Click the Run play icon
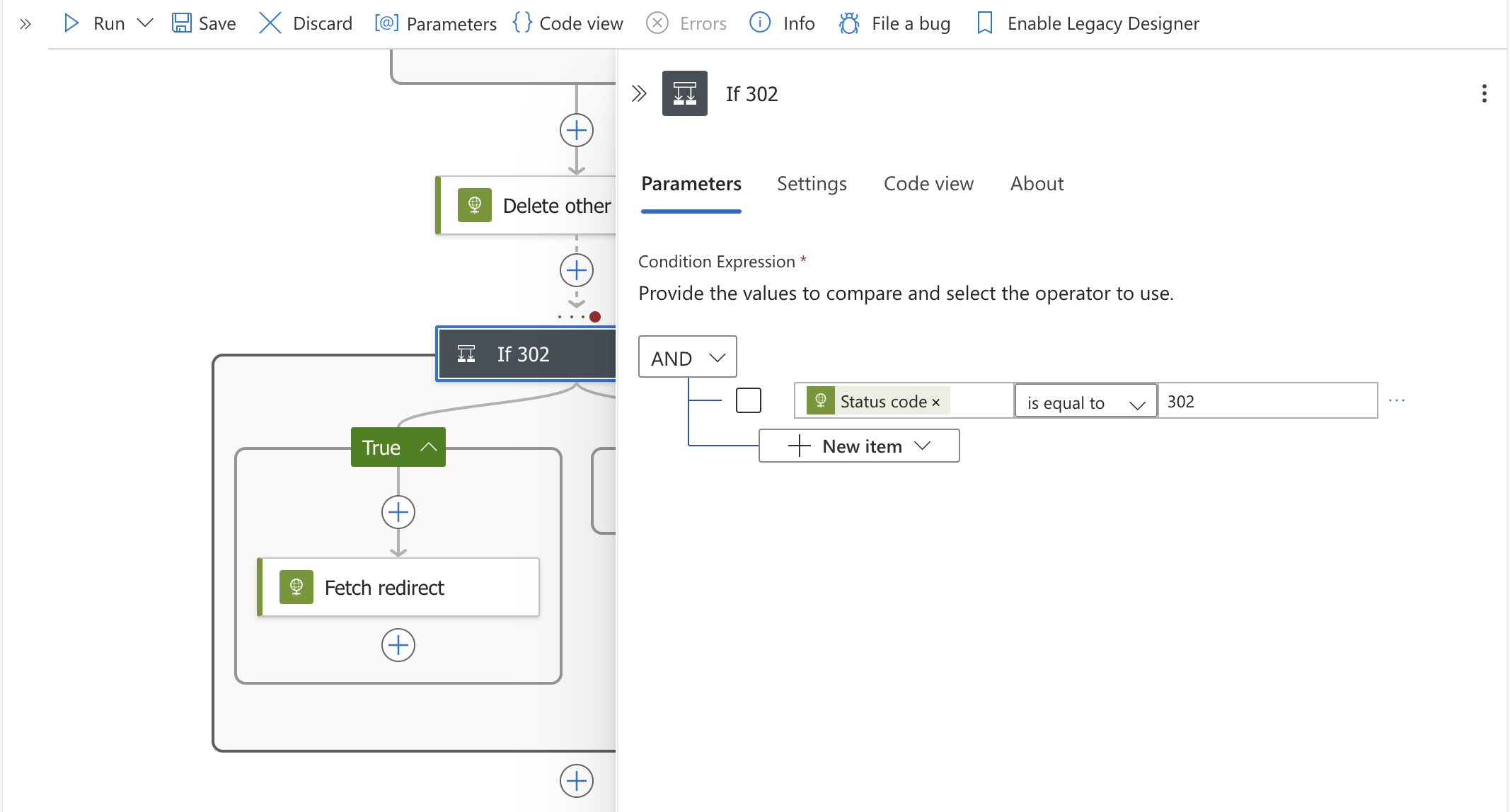This screenshot has height=812, width=1510. (71, 23)
